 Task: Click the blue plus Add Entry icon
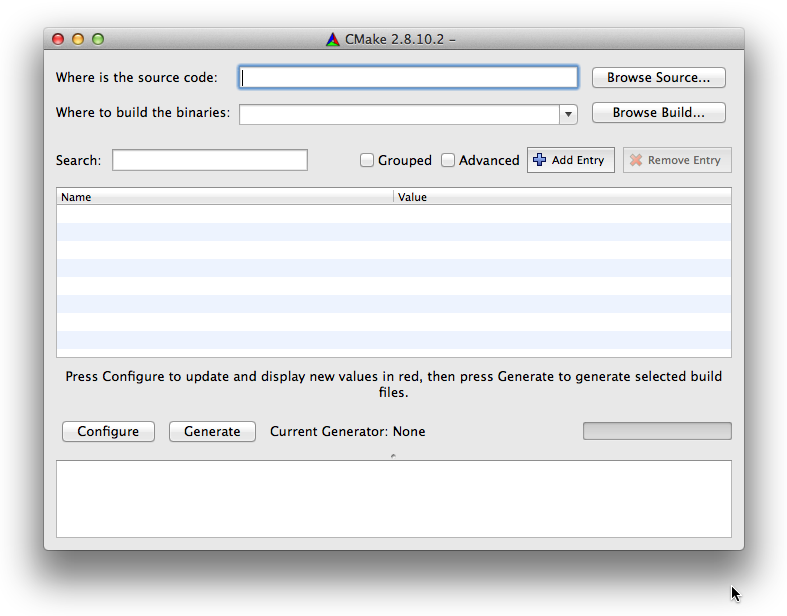click(x=540, y=160)
